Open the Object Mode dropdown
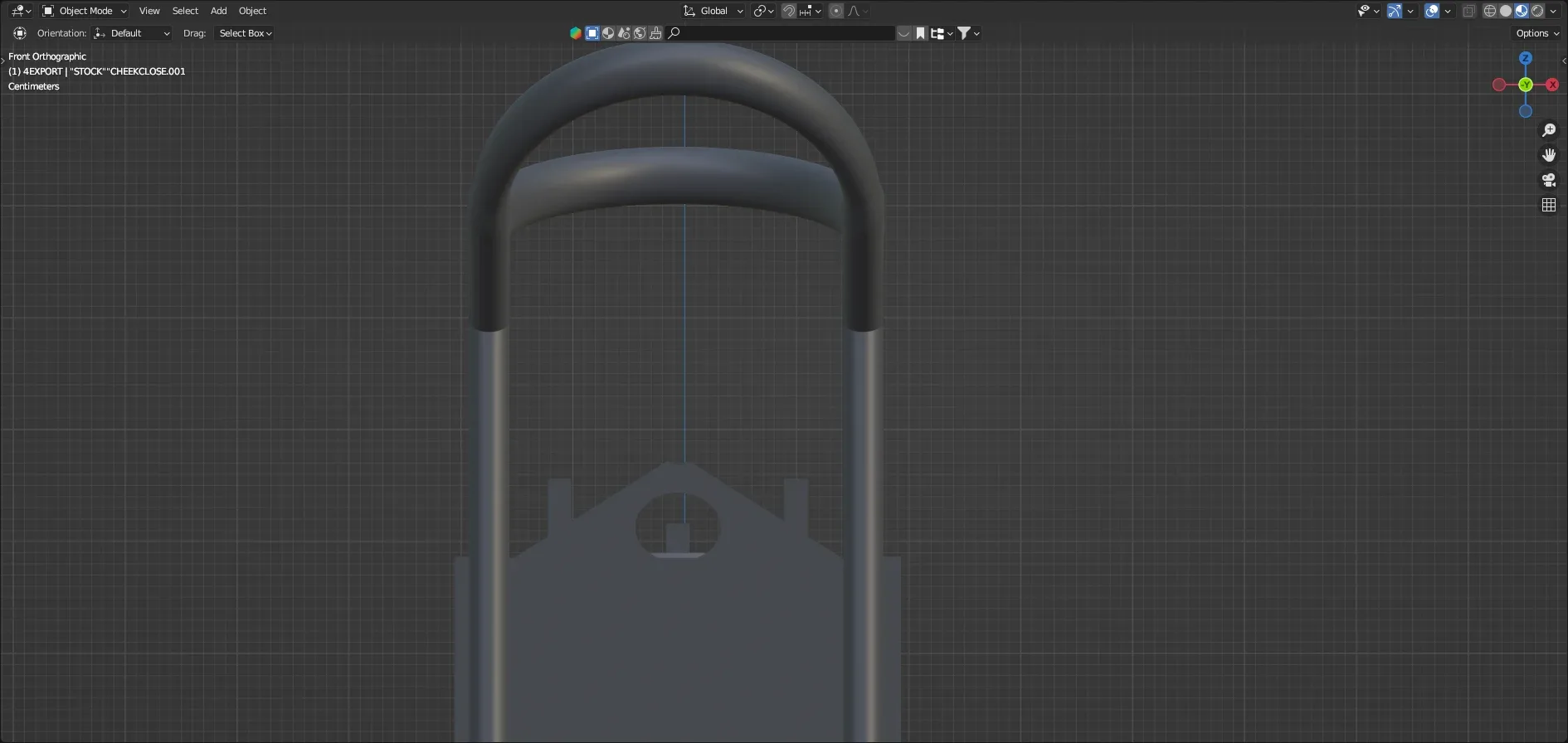Image resolution: width=1568 pixels, height=743 pixels. (85, 11)
